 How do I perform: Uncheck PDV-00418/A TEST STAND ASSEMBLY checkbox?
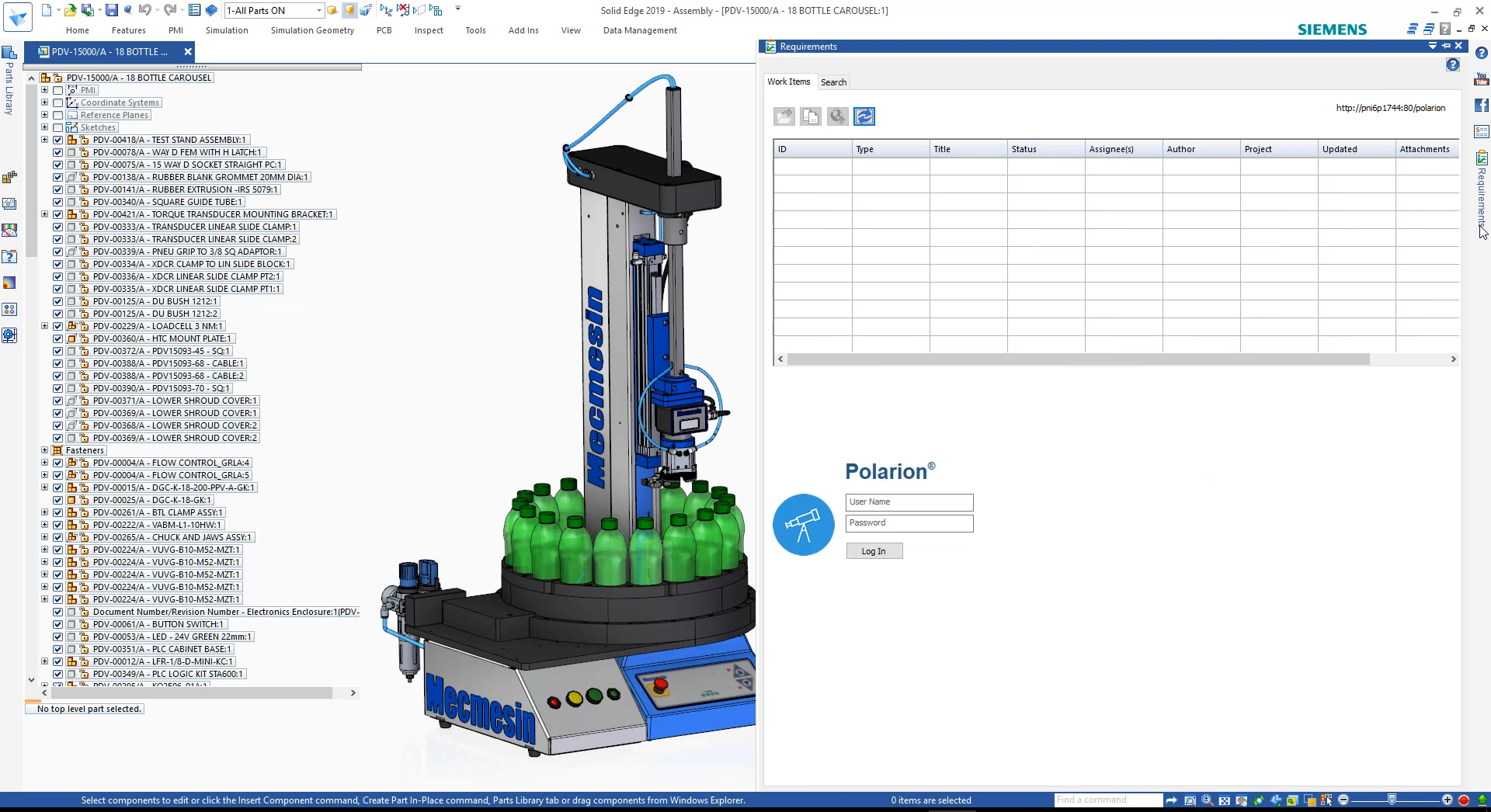[57, 140]
